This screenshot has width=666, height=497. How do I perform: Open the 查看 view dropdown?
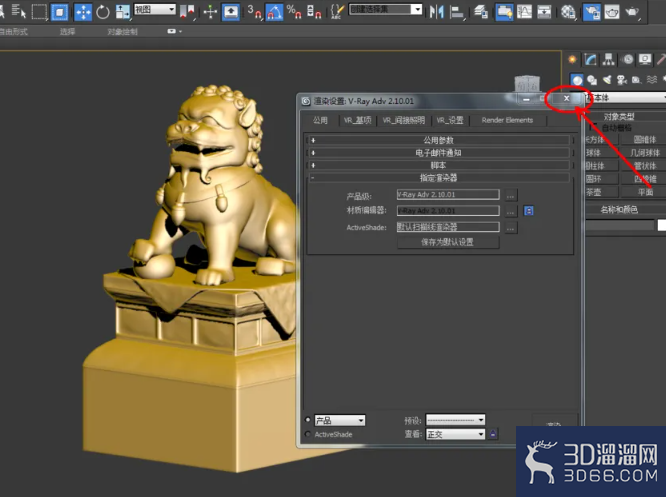click(455, 434)
